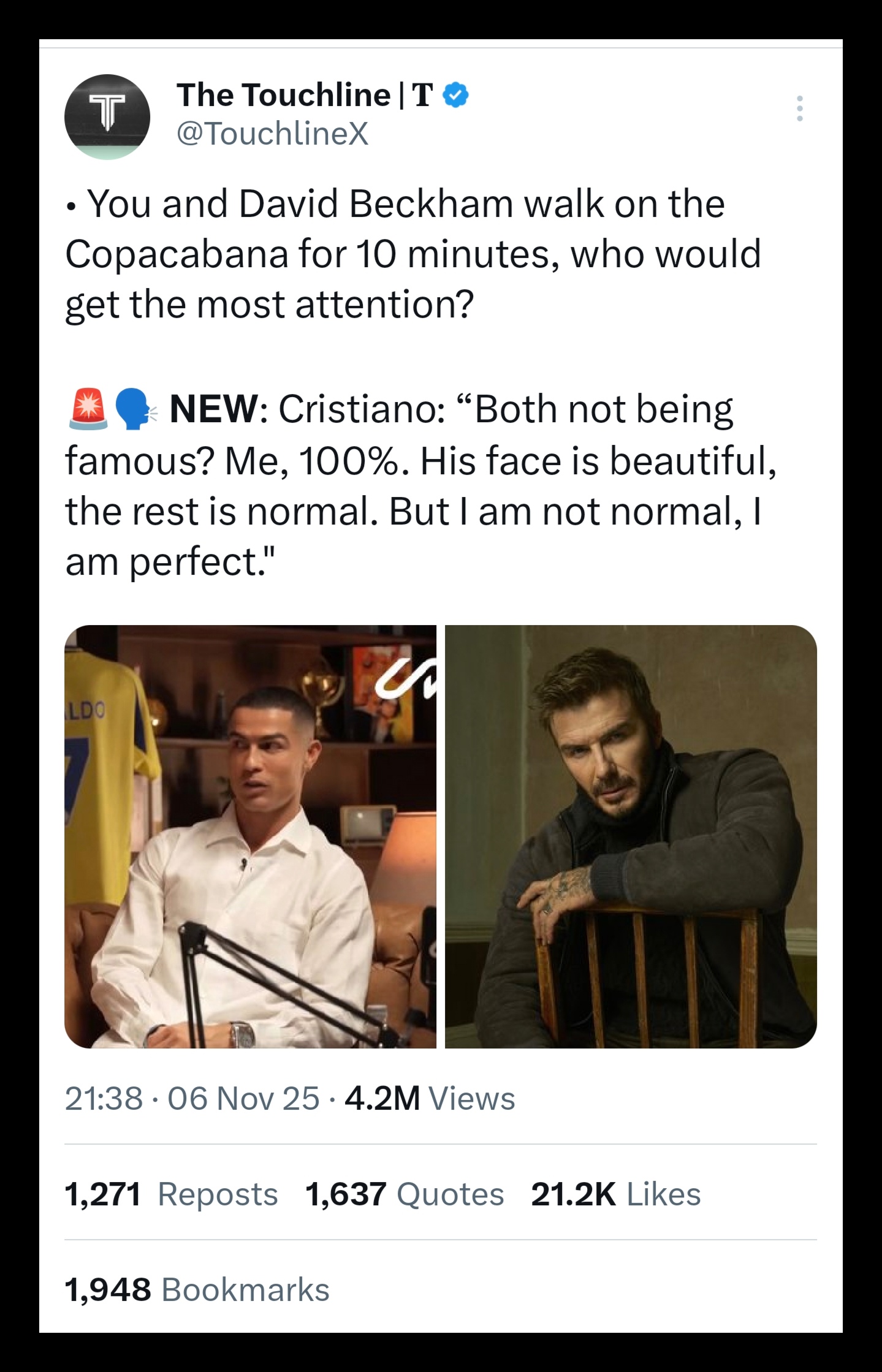
Task: Open the @TouchlineX handle link
Action: 272,133
